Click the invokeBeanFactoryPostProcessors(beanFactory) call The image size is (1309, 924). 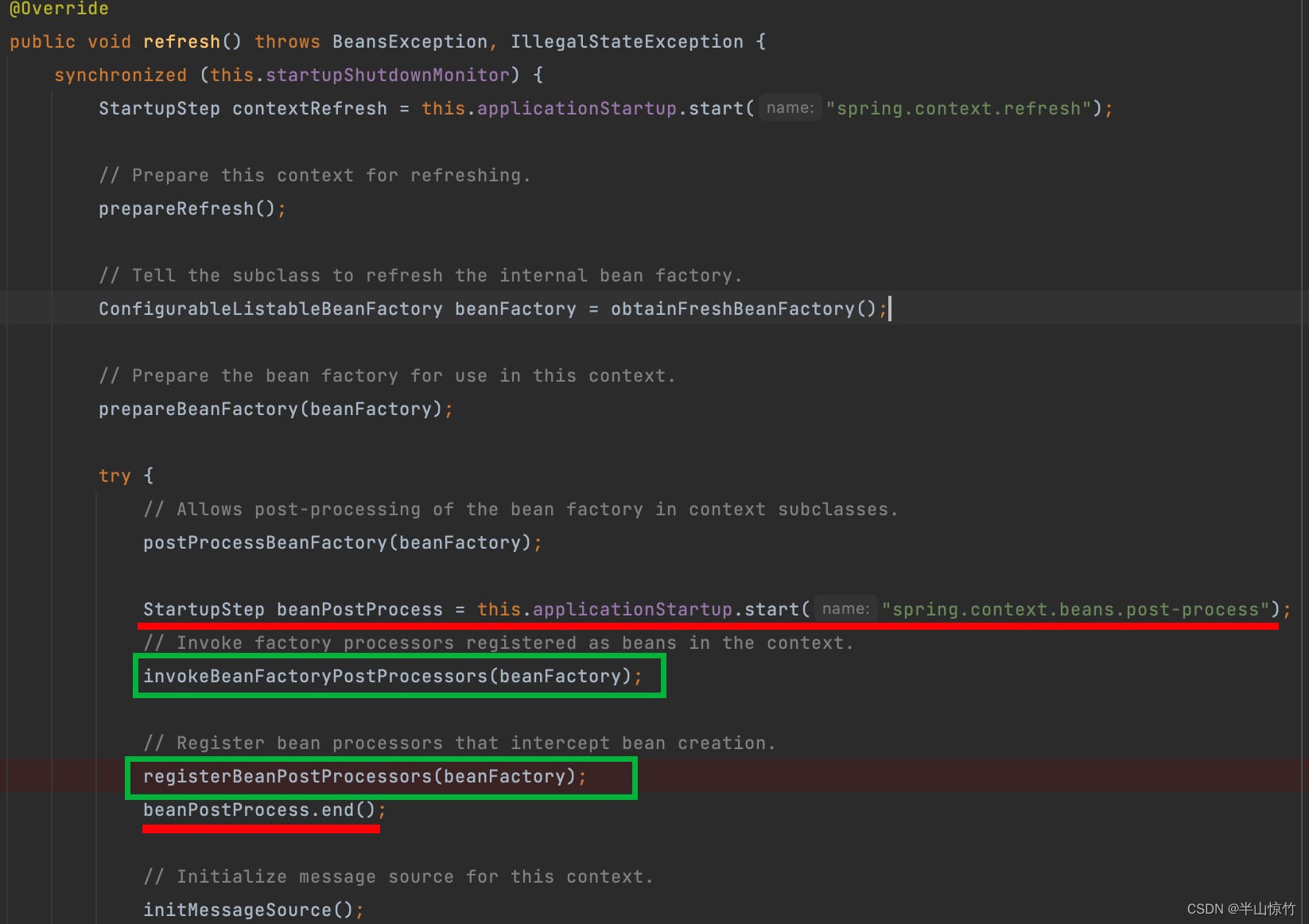pyautogui.click(x=387, y=676)
